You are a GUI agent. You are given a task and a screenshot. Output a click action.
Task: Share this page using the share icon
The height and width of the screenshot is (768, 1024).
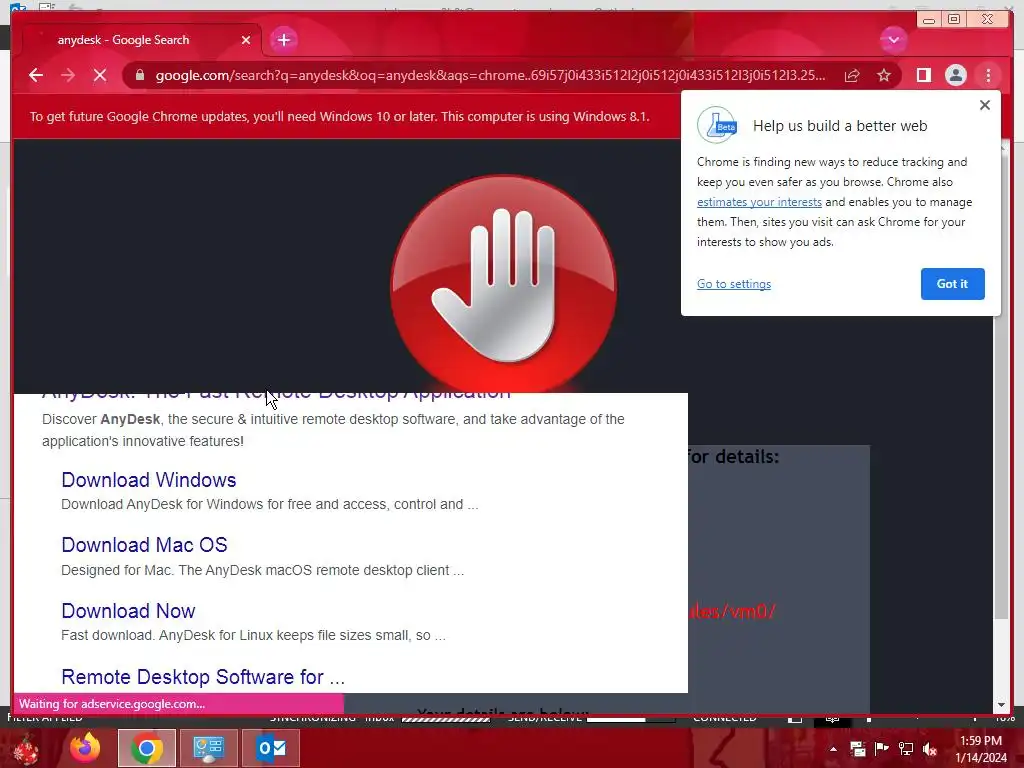(x=852, y=76)
